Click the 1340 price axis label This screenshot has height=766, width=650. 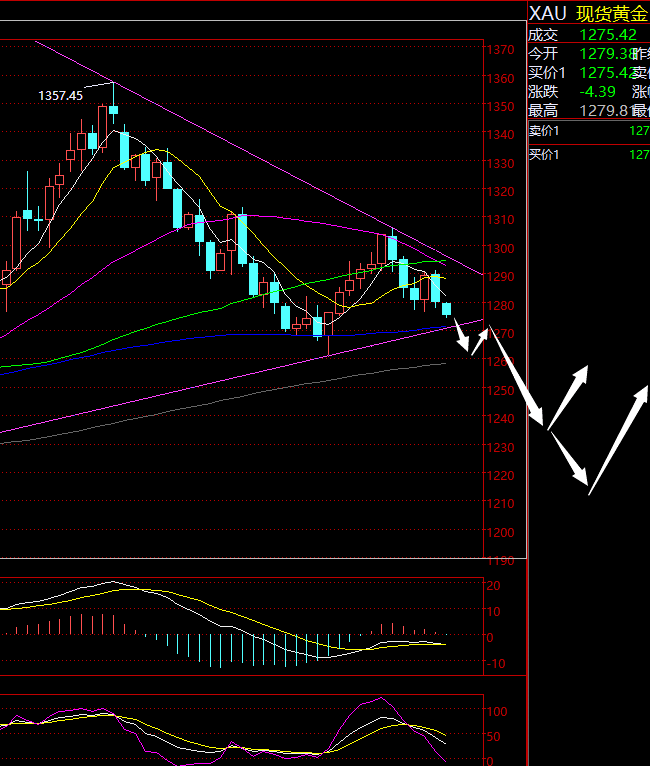(x=501, y=134)
